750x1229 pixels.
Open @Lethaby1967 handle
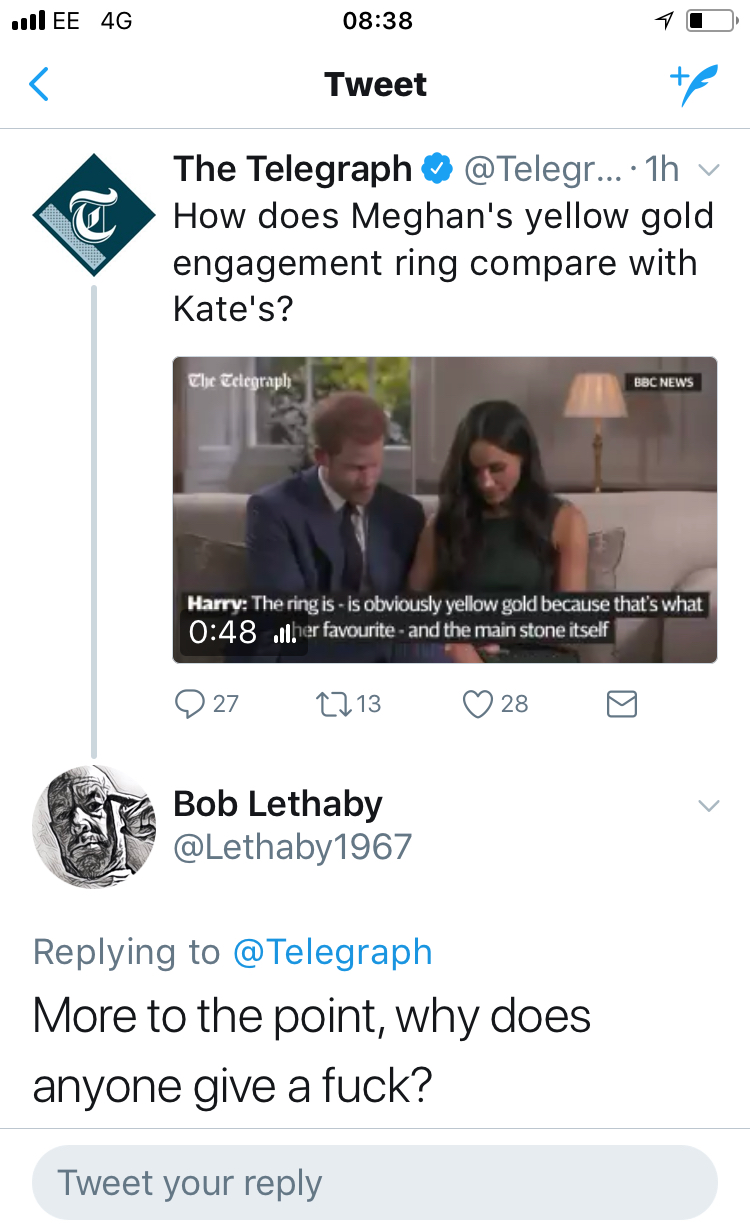(292, 847)
